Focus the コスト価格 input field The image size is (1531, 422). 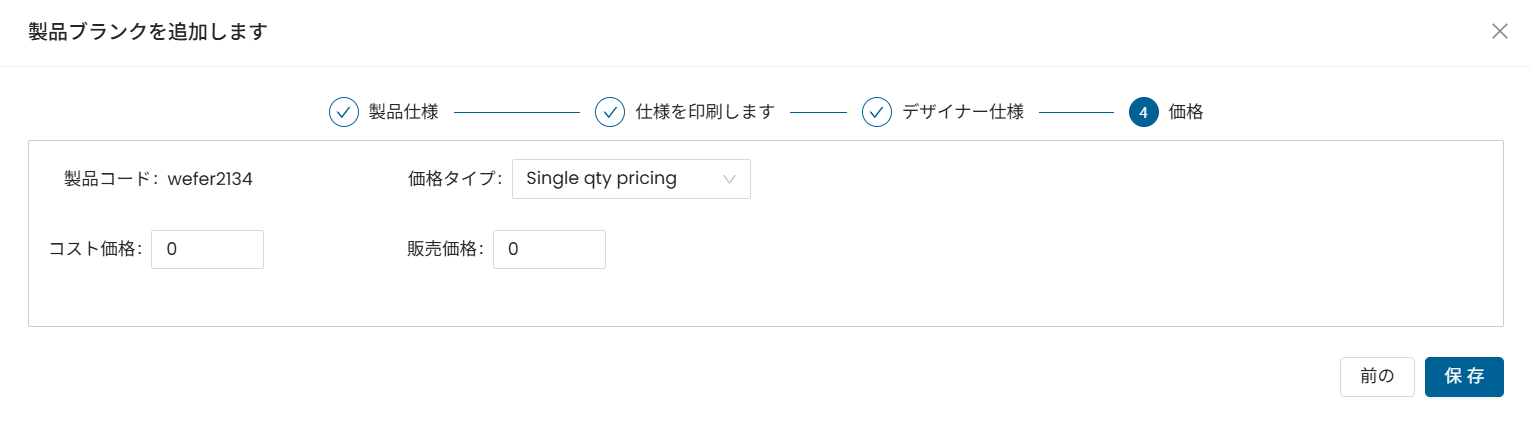[x=207, y=249]
